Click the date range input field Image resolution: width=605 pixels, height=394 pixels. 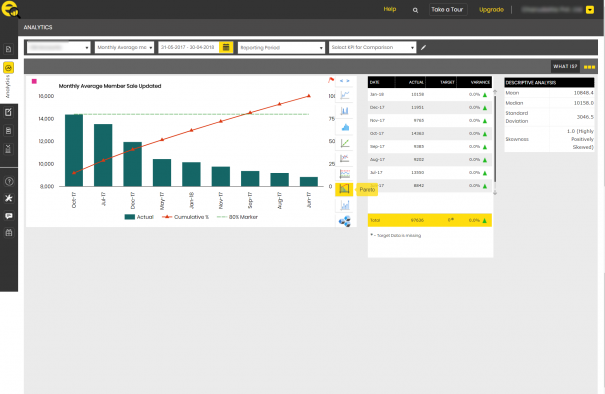coord(189,47)
